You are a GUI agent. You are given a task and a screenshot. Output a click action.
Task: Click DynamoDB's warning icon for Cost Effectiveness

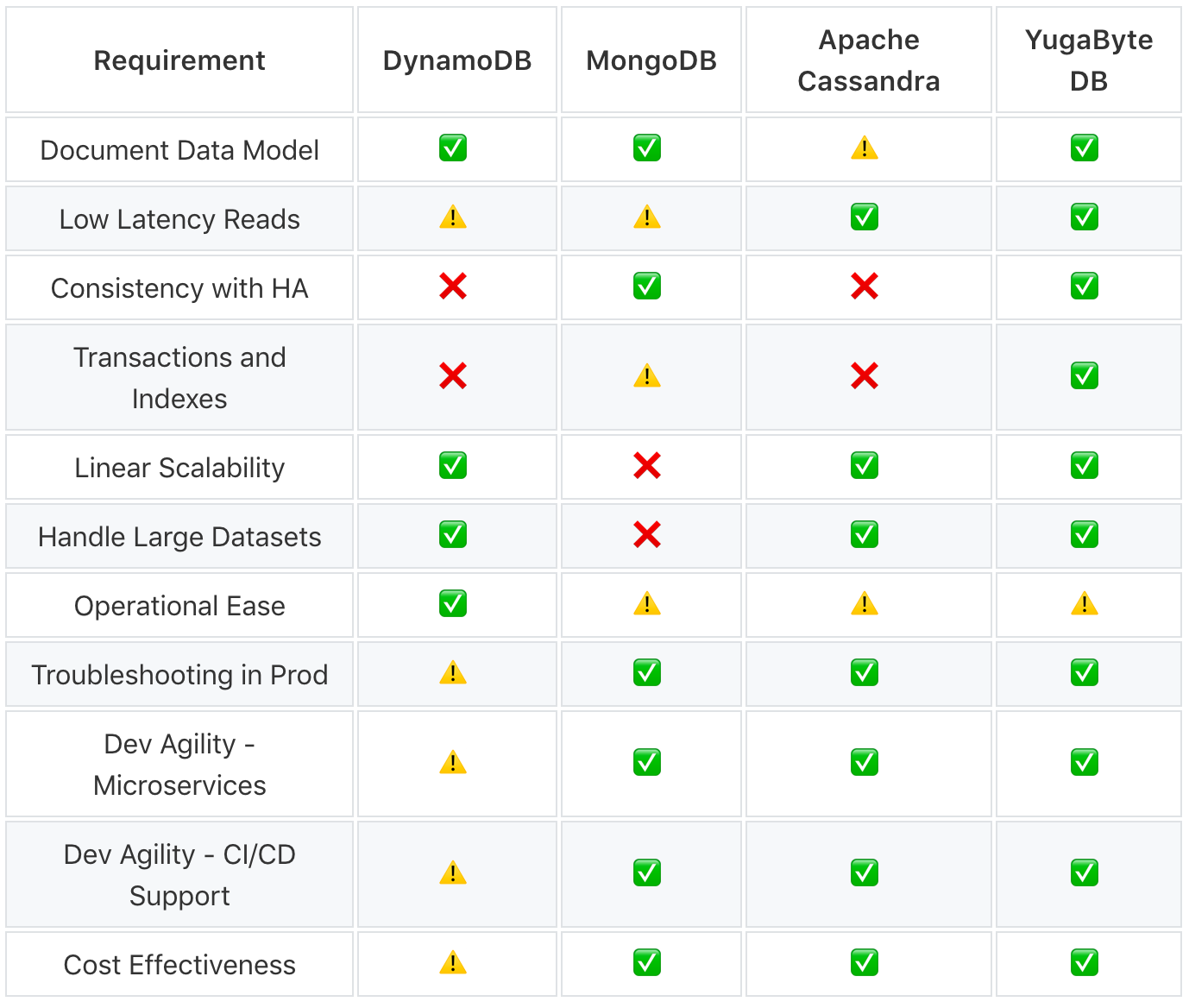[453, 963]
